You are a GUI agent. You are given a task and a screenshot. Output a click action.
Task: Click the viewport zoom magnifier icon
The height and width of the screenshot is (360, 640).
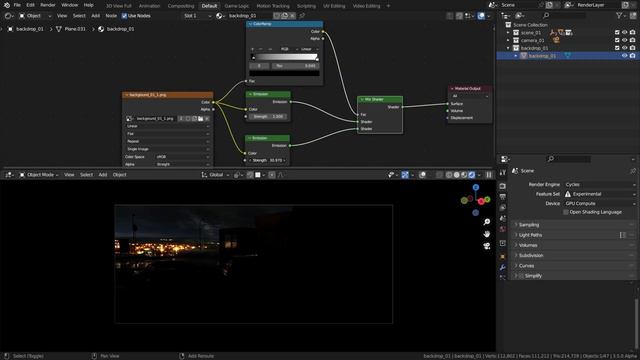point(487,222)
